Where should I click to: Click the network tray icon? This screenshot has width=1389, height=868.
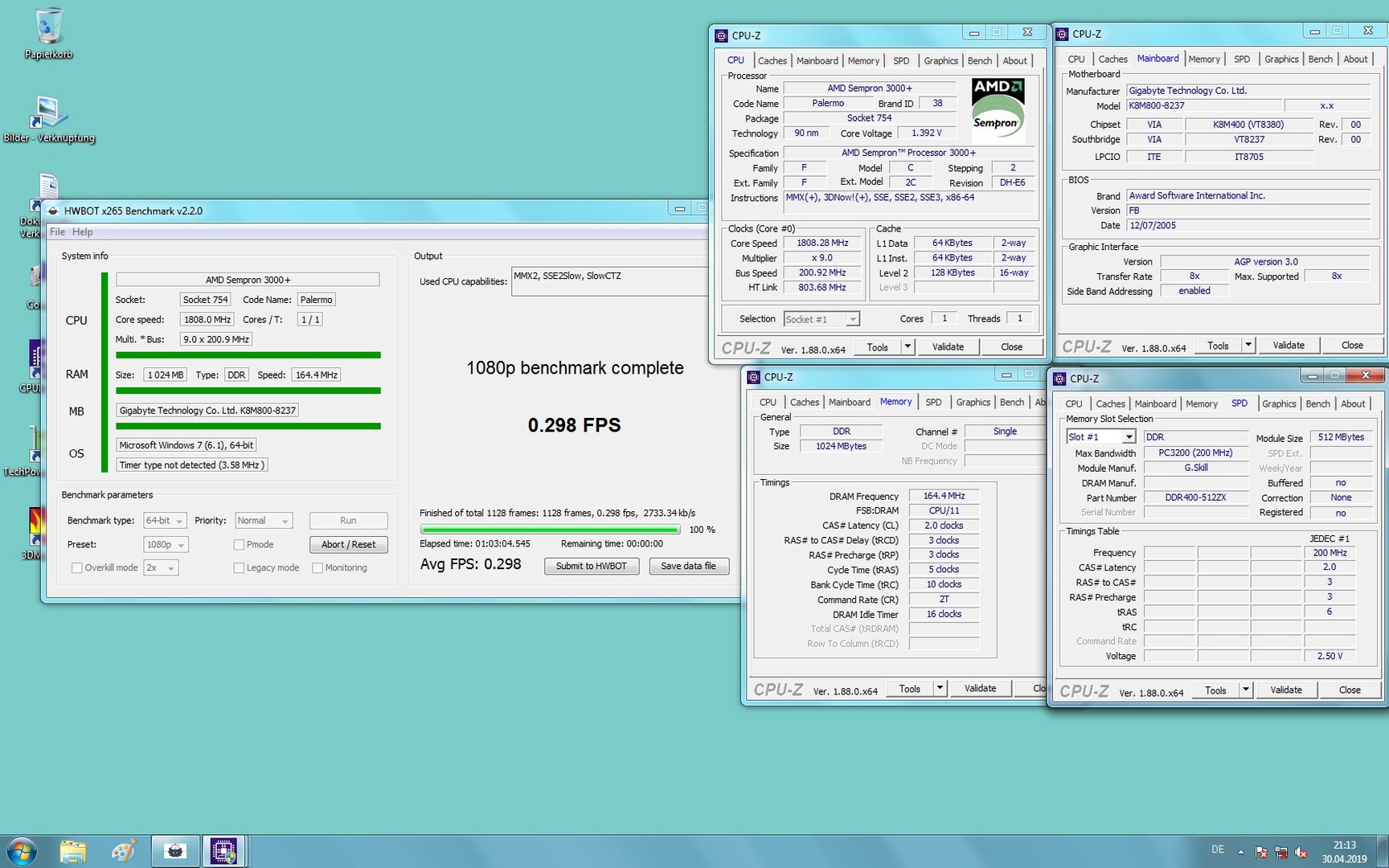pos(1280,852)
